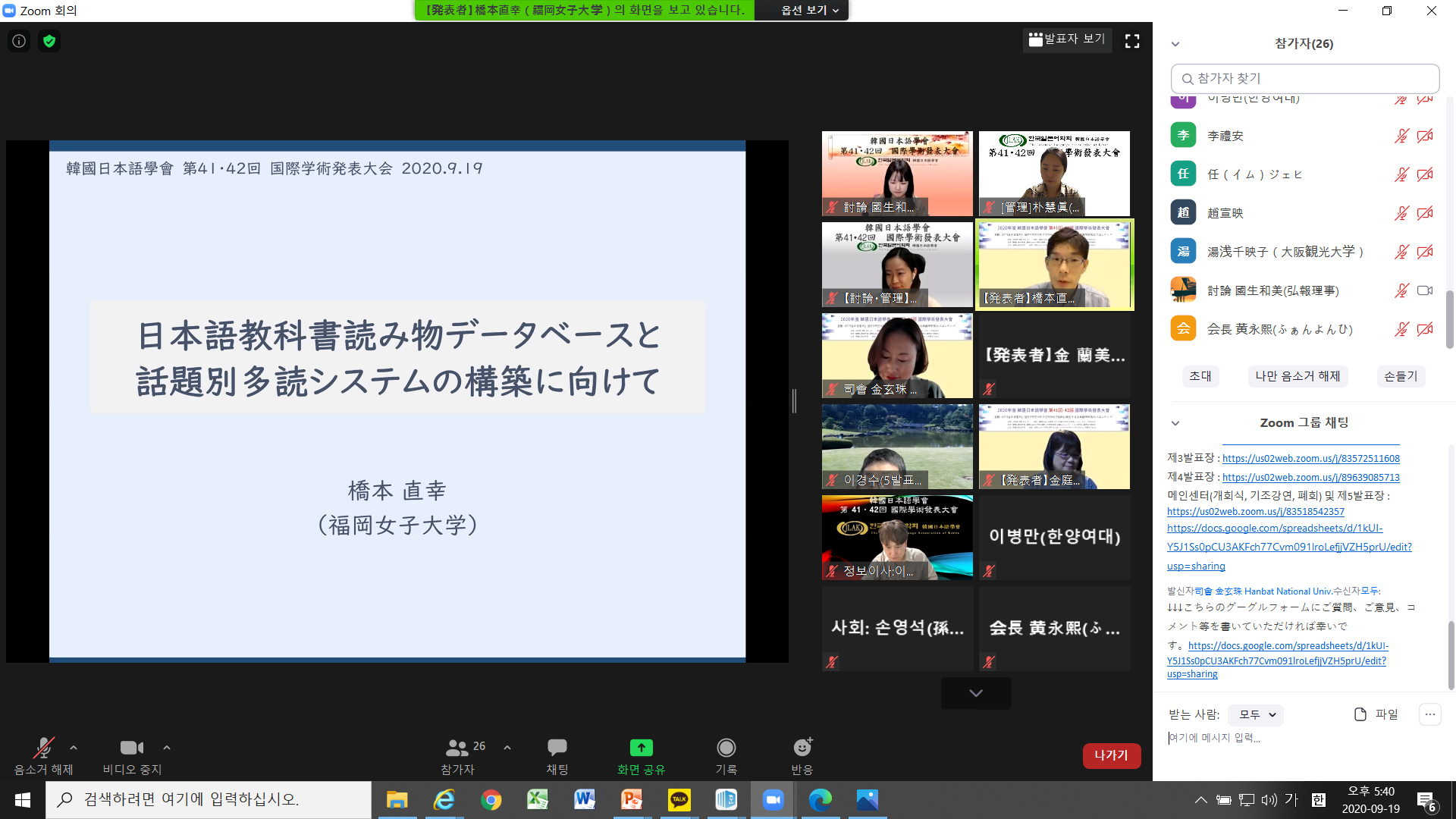Click the 참가자 찾기 search field

(x=1304, y=78)
